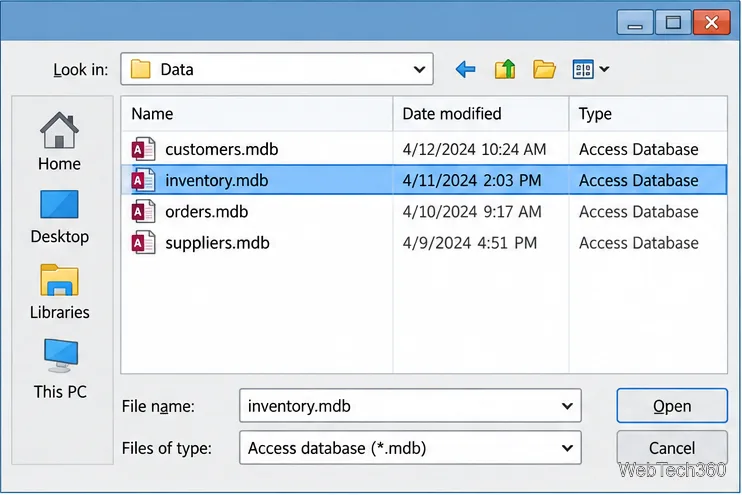Viewport: 742px width, 495px height.
Task: Create a new folder
Action: 544,70
